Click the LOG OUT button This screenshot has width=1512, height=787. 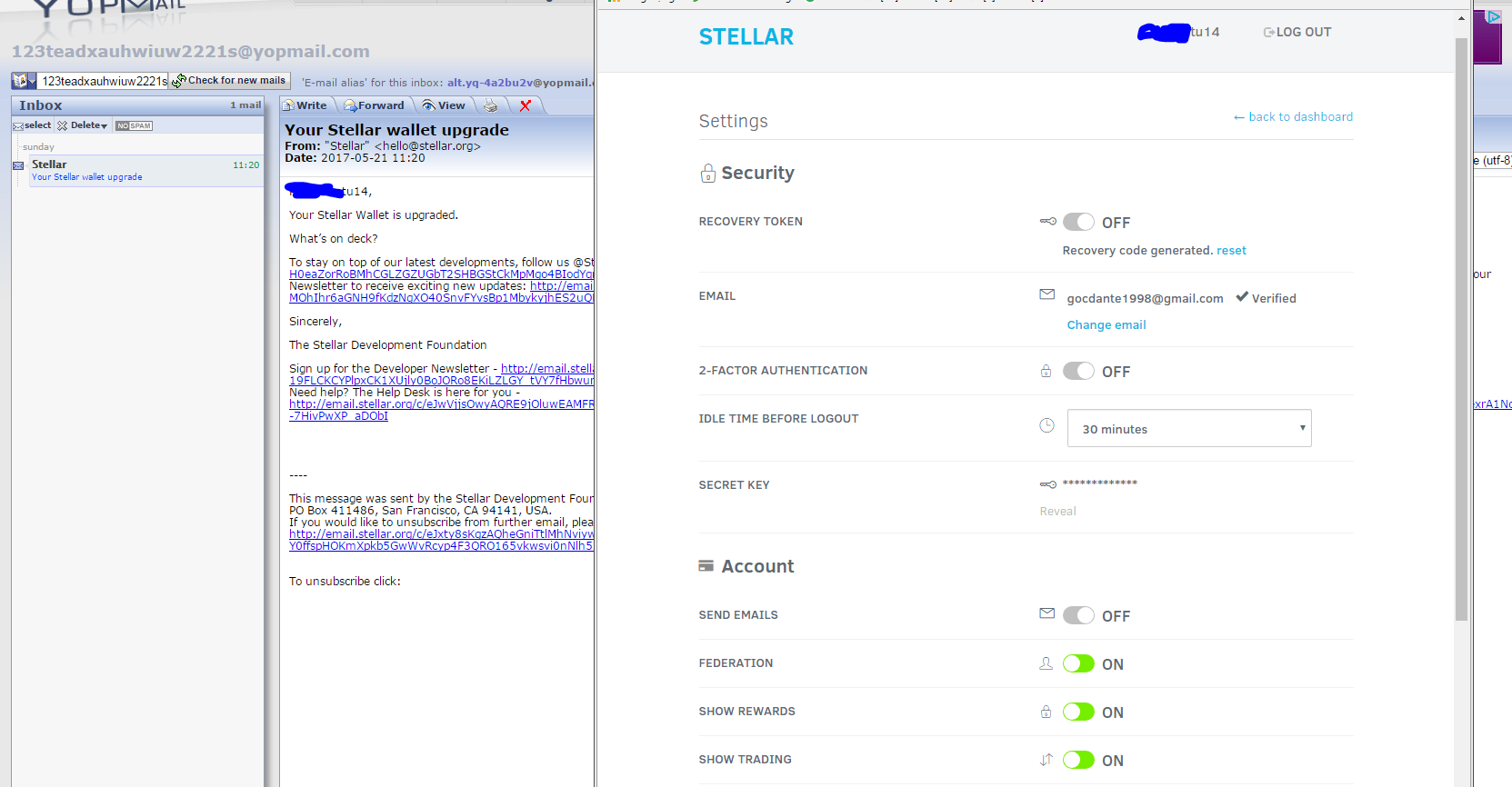click(1297, 32)
